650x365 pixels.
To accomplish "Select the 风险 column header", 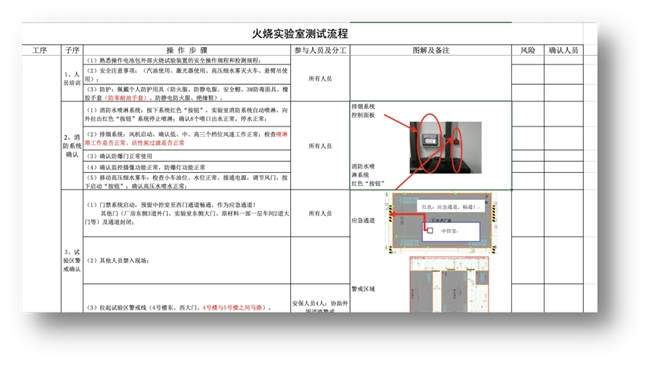I will [528, 50].
